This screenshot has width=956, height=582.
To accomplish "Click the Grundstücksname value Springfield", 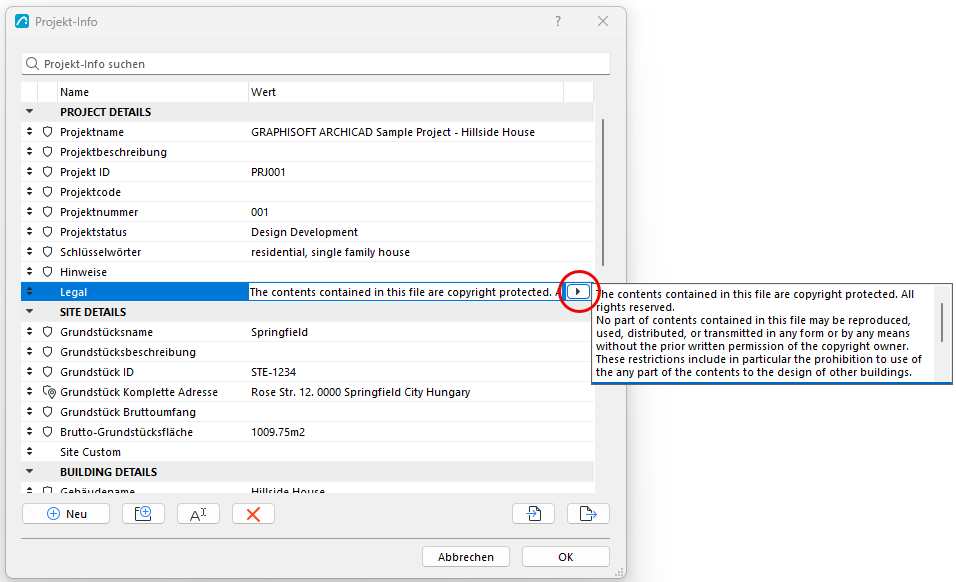I will [279, 332].
